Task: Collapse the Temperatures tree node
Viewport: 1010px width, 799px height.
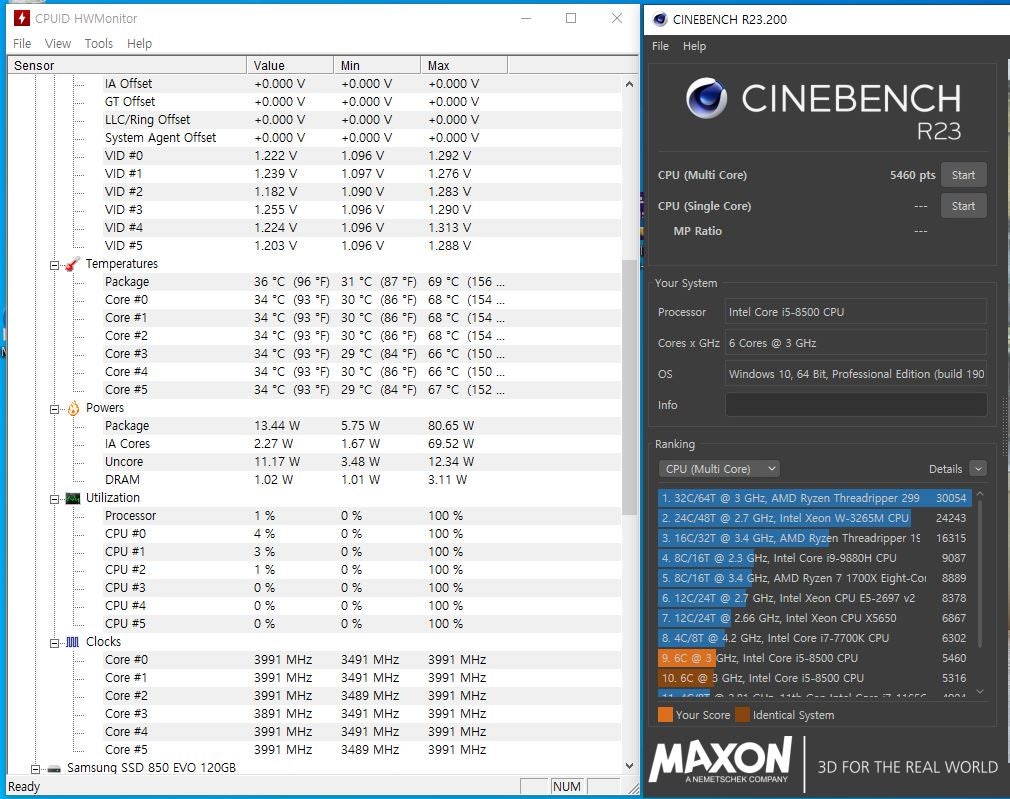Action: coord(55,265)
